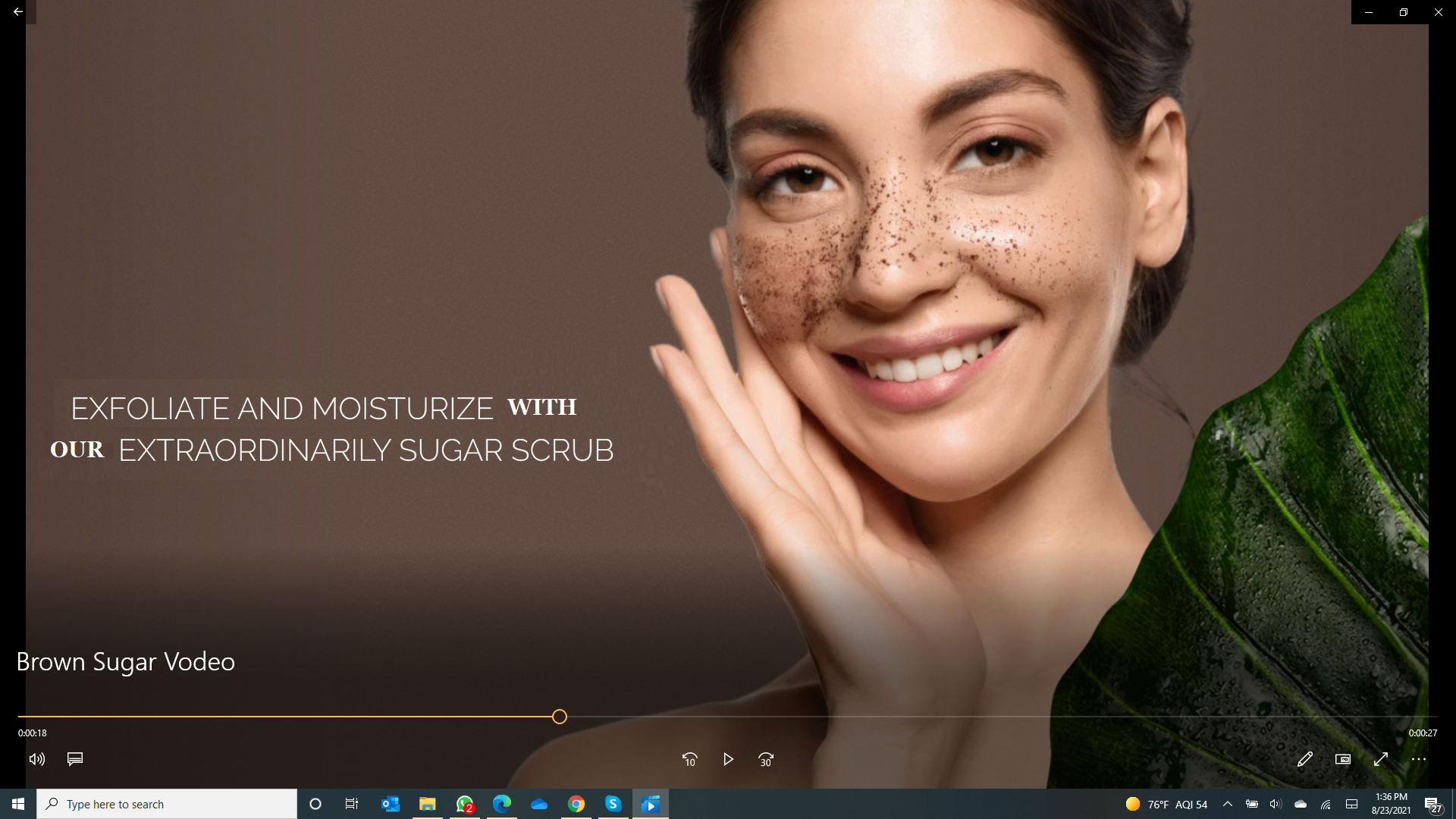Open the more options menu
Viewport: 1456px width, 819px height.
[x=1419, y=759]
